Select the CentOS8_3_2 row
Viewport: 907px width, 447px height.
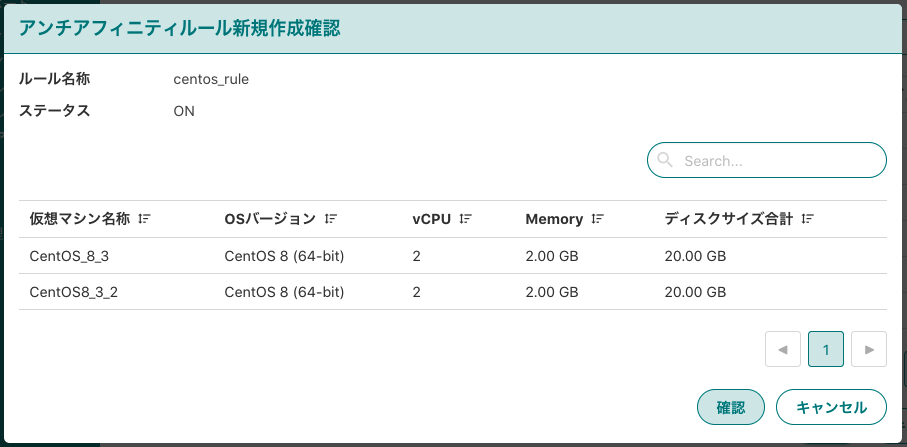pyautogui.click(x=452, y=292)
